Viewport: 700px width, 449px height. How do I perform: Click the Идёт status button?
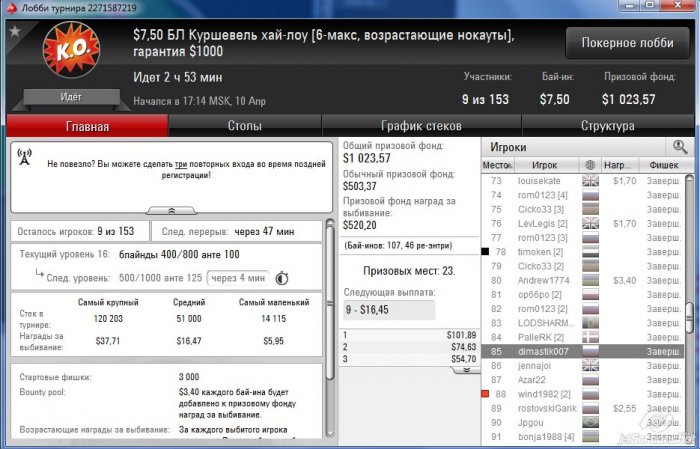(71, 97)
